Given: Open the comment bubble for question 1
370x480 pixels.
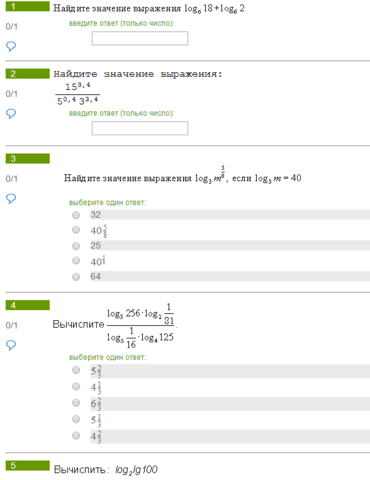Looking at the screenshot, I should pos(11,46).
